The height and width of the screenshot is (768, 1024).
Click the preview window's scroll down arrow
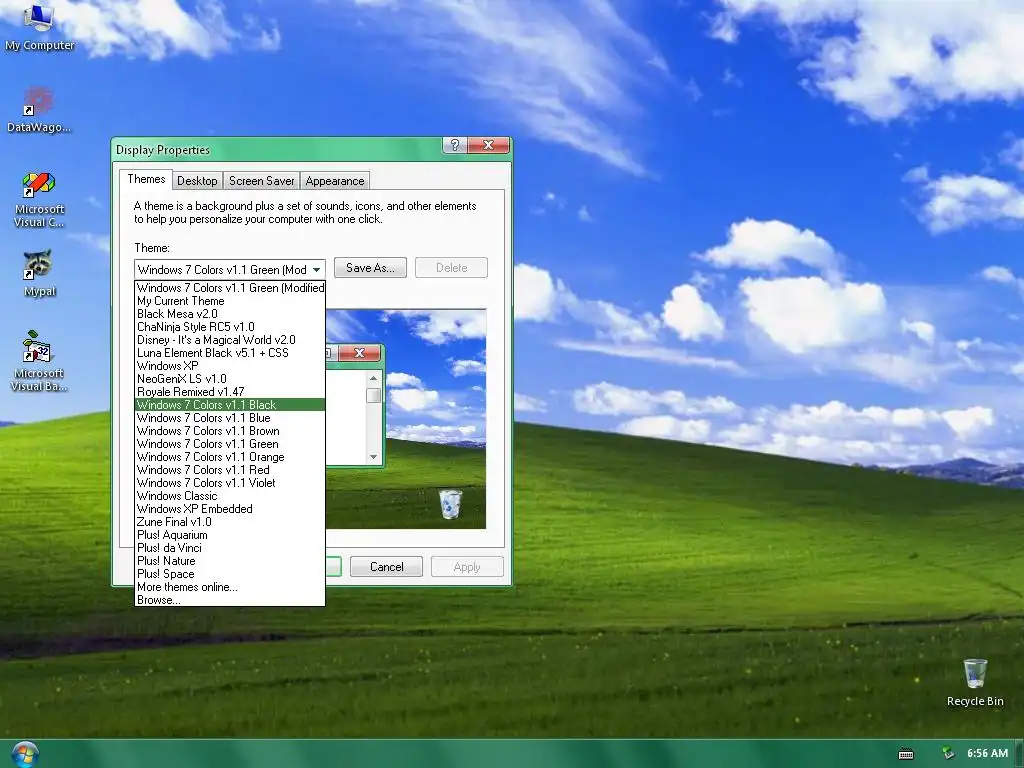374,457
